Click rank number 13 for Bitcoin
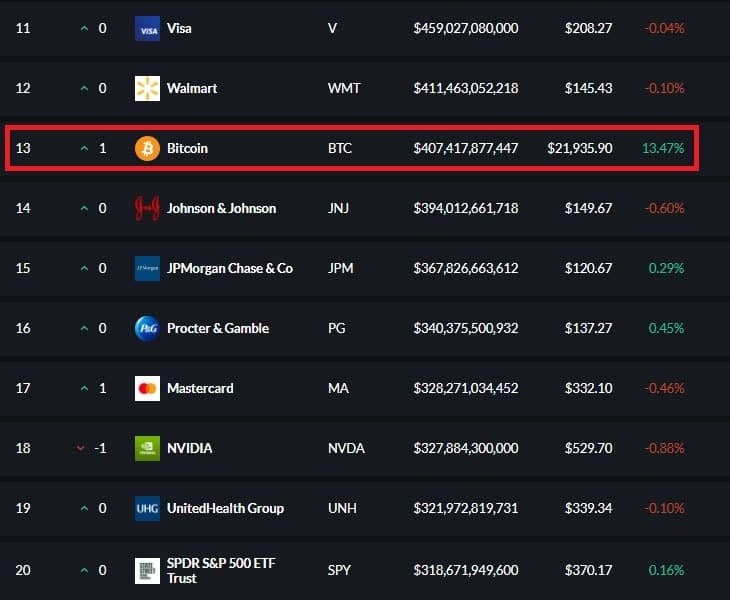730x600 pixels. coord(23,148)
